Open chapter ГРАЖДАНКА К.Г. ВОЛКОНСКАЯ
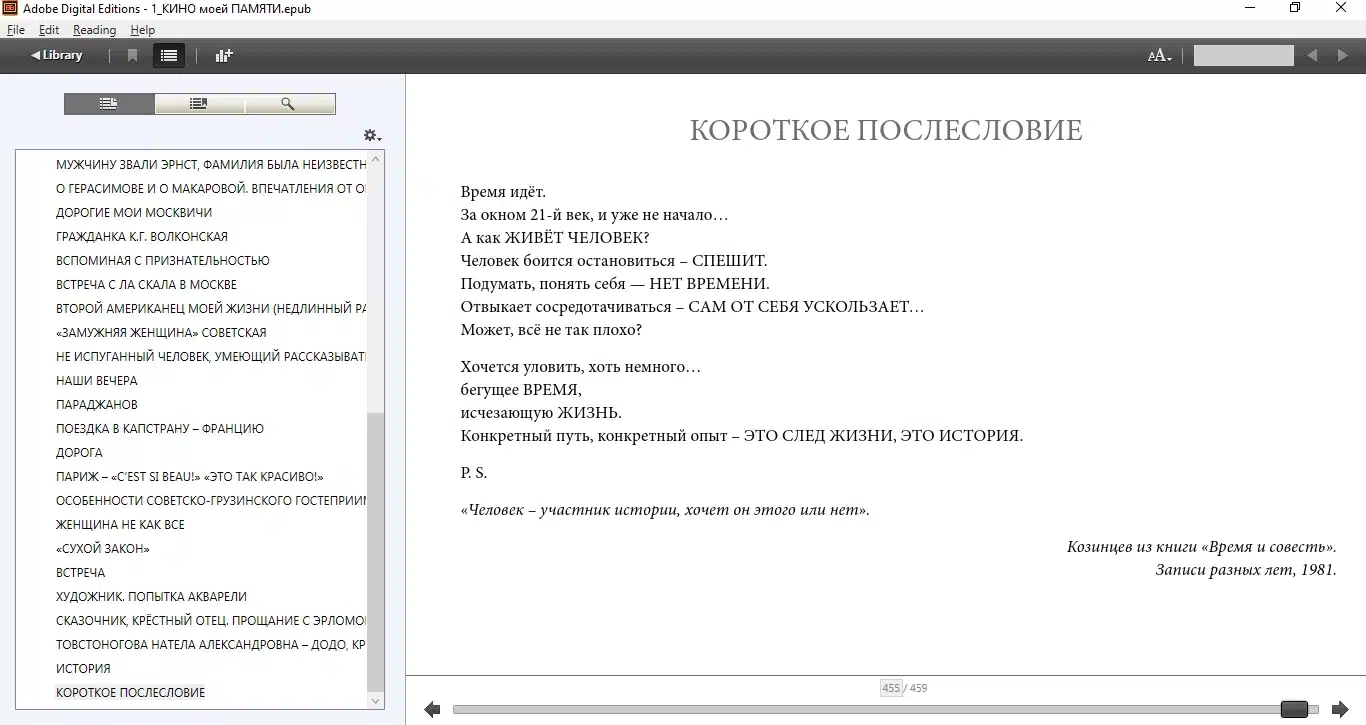This screenshot has height=725, width=1366. pyautogui.click(x=142, y=236)
